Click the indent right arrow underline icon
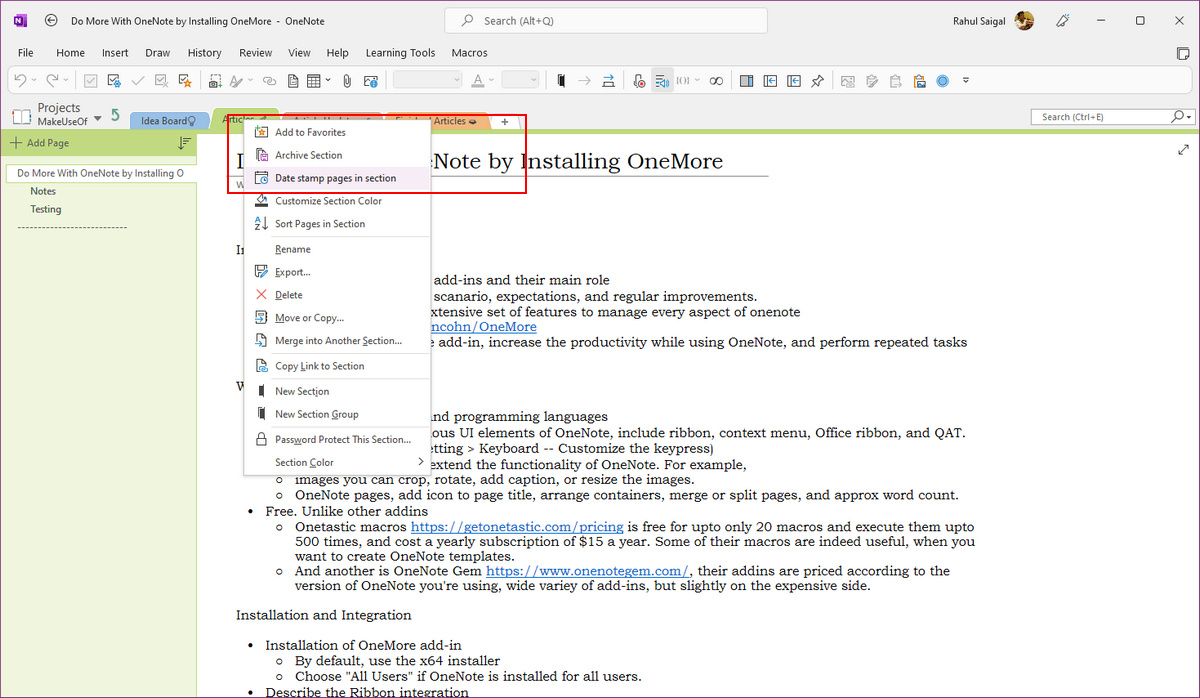This screenshot has height=698, width=1200. click(x=608, y=81)
